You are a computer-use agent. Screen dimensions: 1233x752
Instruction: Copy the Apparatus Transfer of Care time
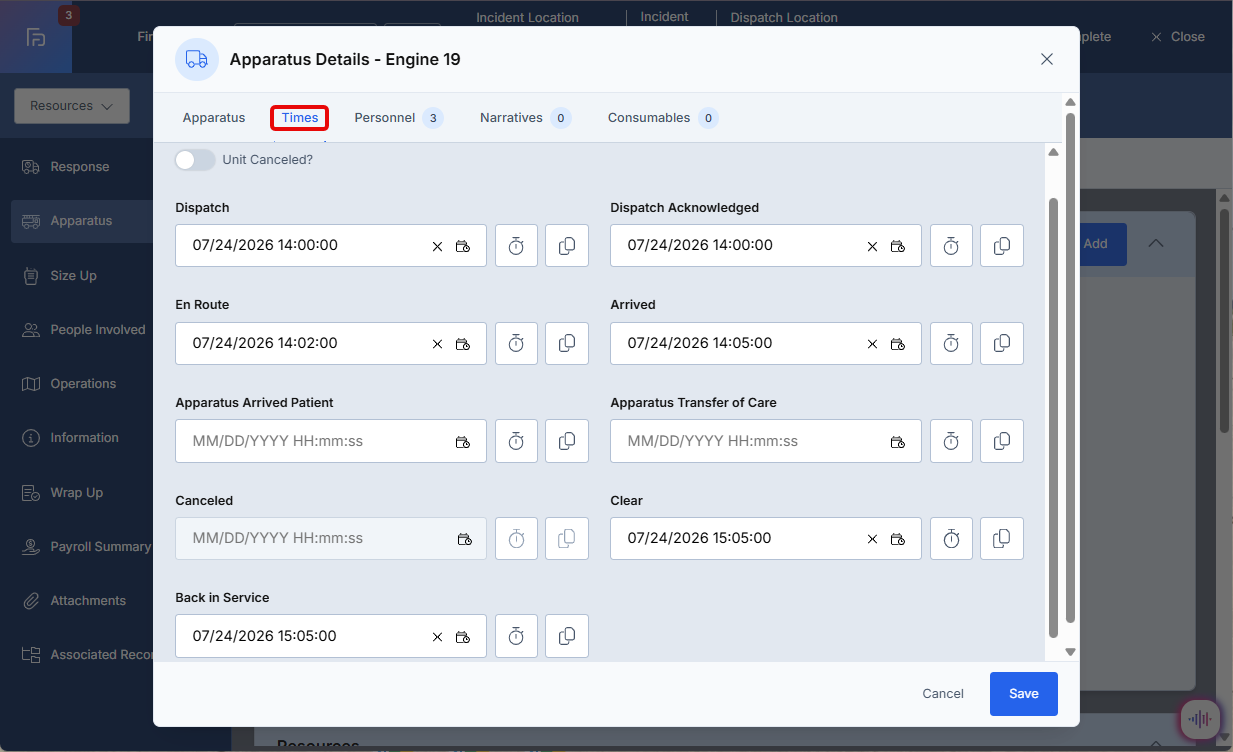[x=1002, y=441]
